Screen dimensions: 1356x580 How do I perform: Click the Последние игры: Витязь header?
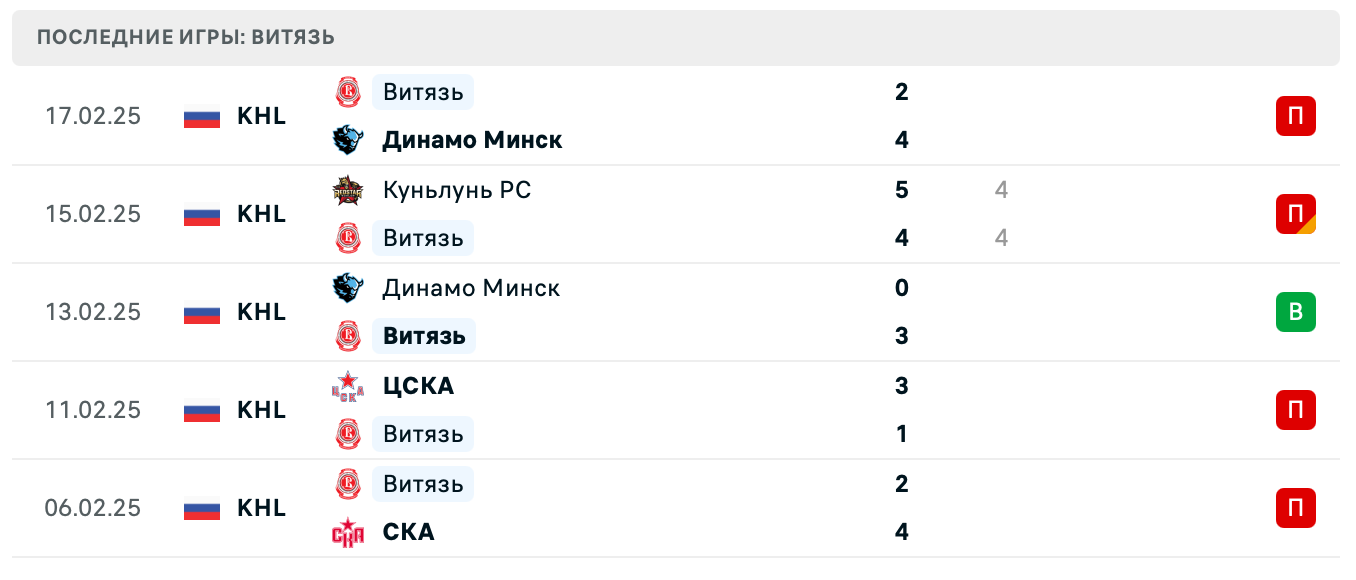186,38
